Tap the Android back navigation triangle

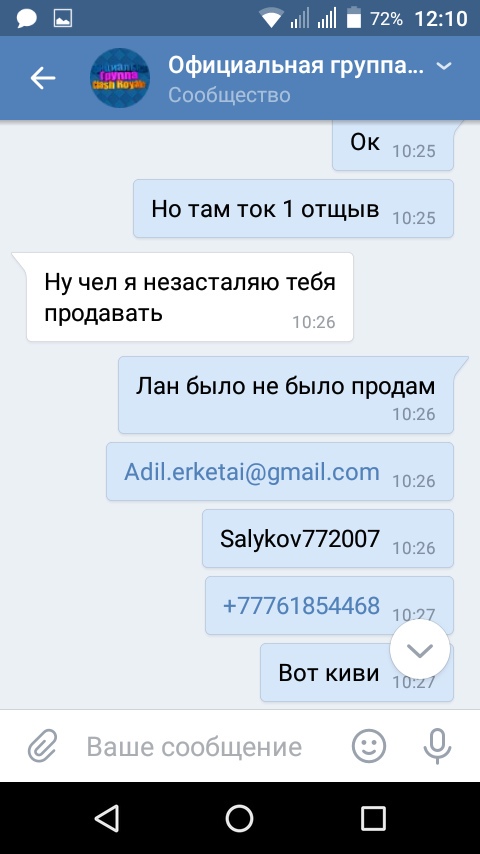tap(107, 818)
